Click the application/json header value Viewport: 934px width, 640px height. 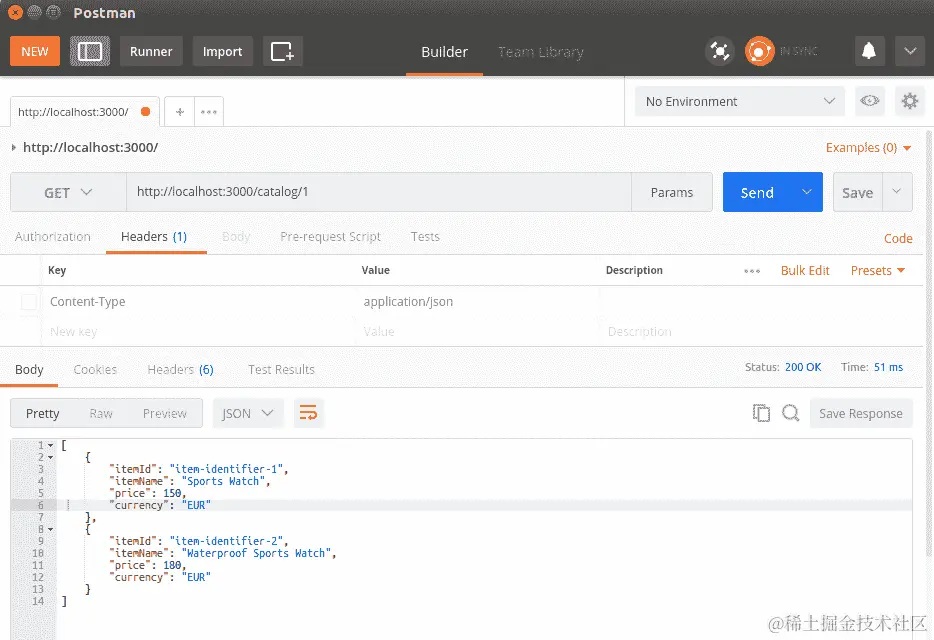pyautogui.click(x=408, y=302)
